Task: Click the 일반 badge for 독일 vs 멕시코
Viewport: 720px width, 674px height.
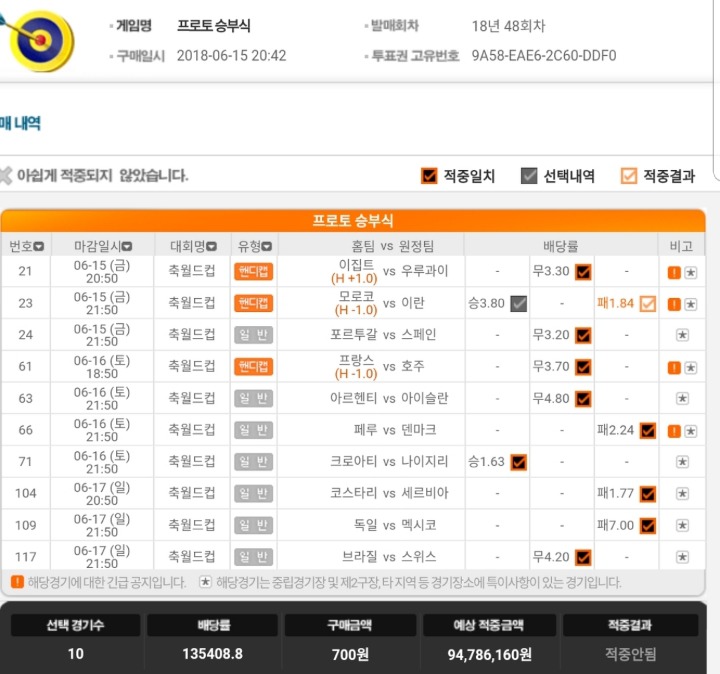Action: (x=253, y=525)
